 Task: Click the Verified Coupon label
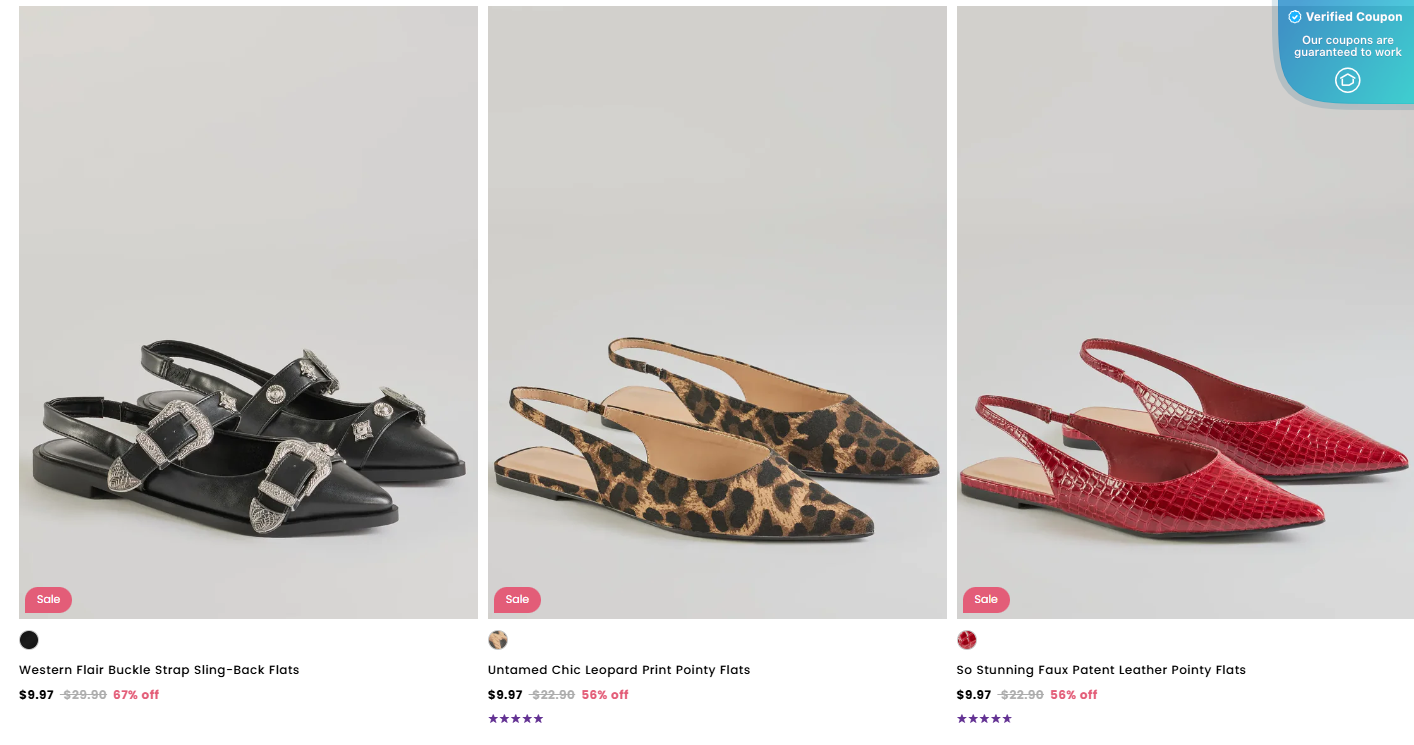[1354, 17]
